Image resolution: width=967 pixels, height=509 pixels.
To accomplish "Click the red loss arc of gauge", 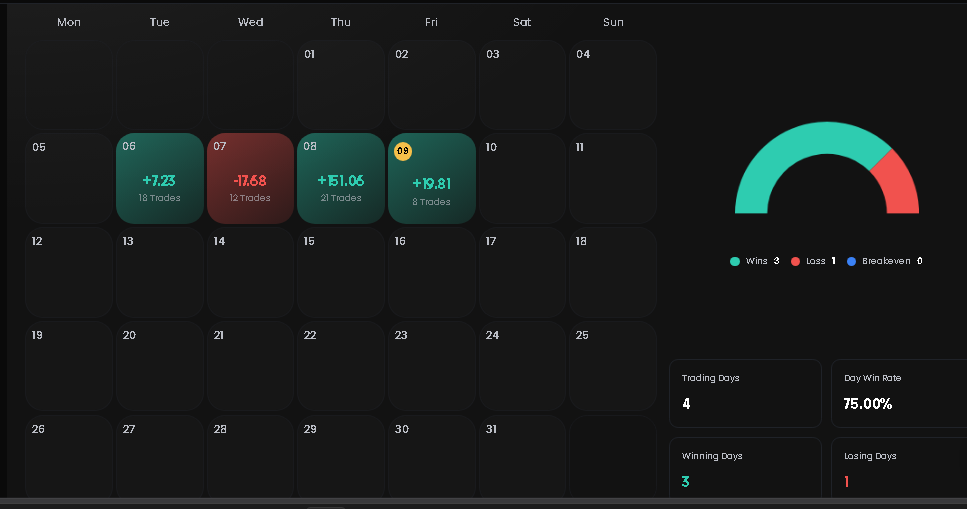I will click(x=901, y=185).
